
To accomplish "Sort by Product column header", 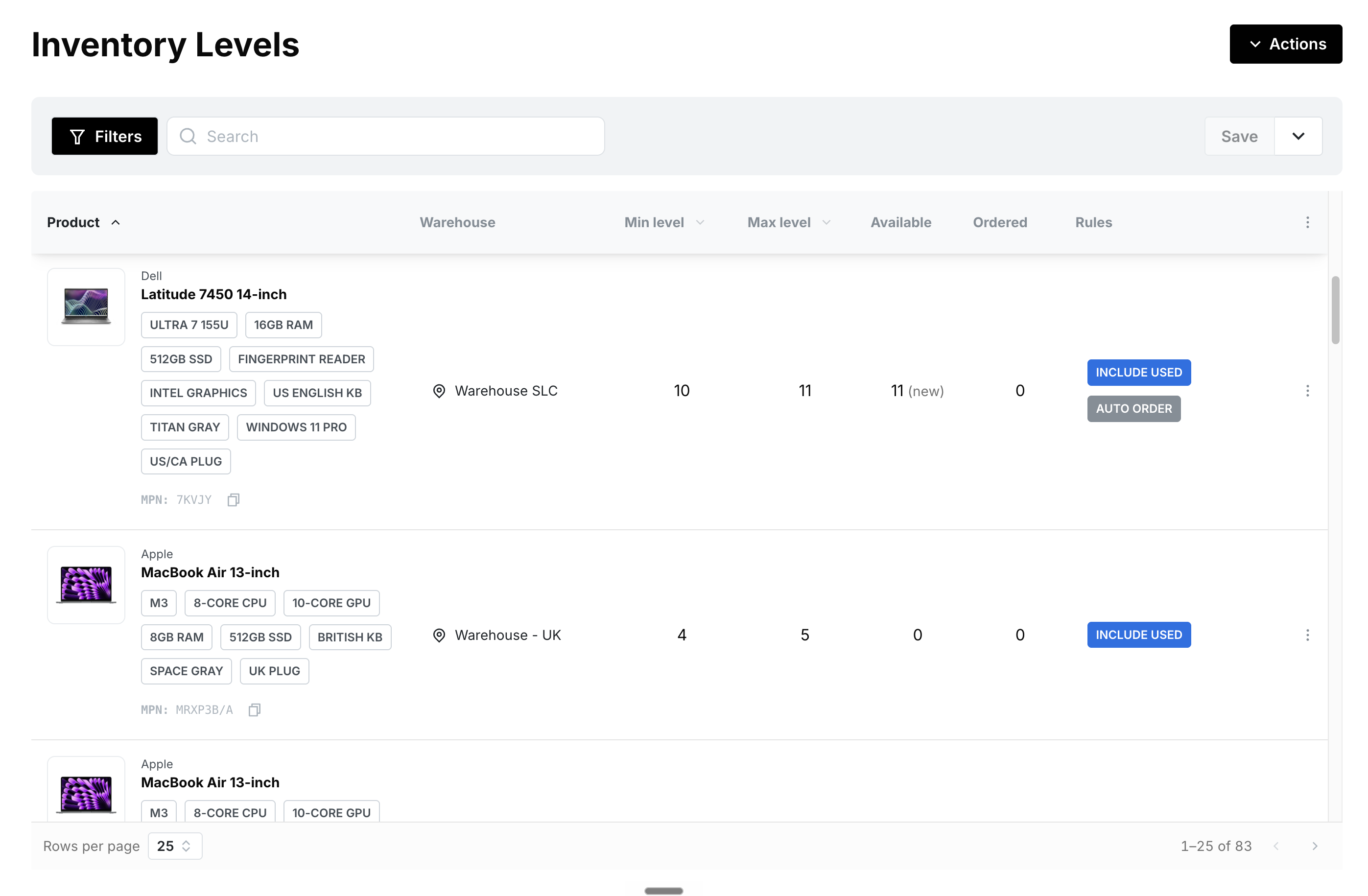I will pyautogui.click(x=73, y=222).
